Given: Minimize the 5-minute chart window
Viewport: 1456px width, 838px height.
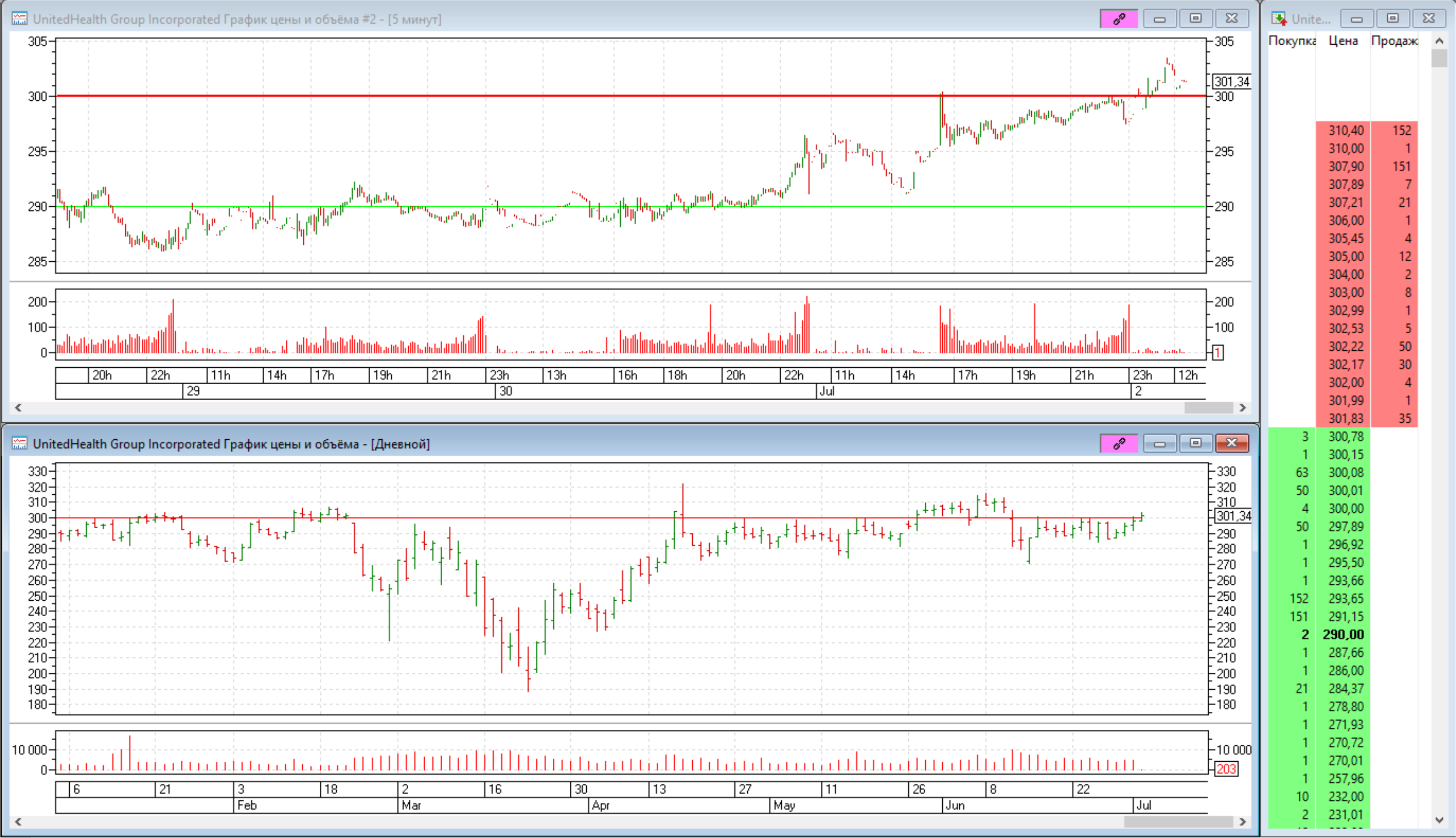Looking at the screenshot, I should click(1160, 19).
